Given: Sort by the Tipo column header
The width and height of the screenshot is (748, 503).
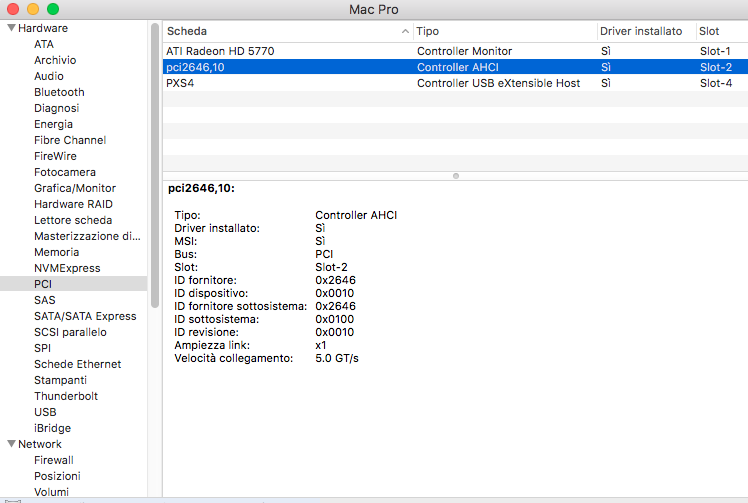Looking at the screenshot, I should point(505,31).
